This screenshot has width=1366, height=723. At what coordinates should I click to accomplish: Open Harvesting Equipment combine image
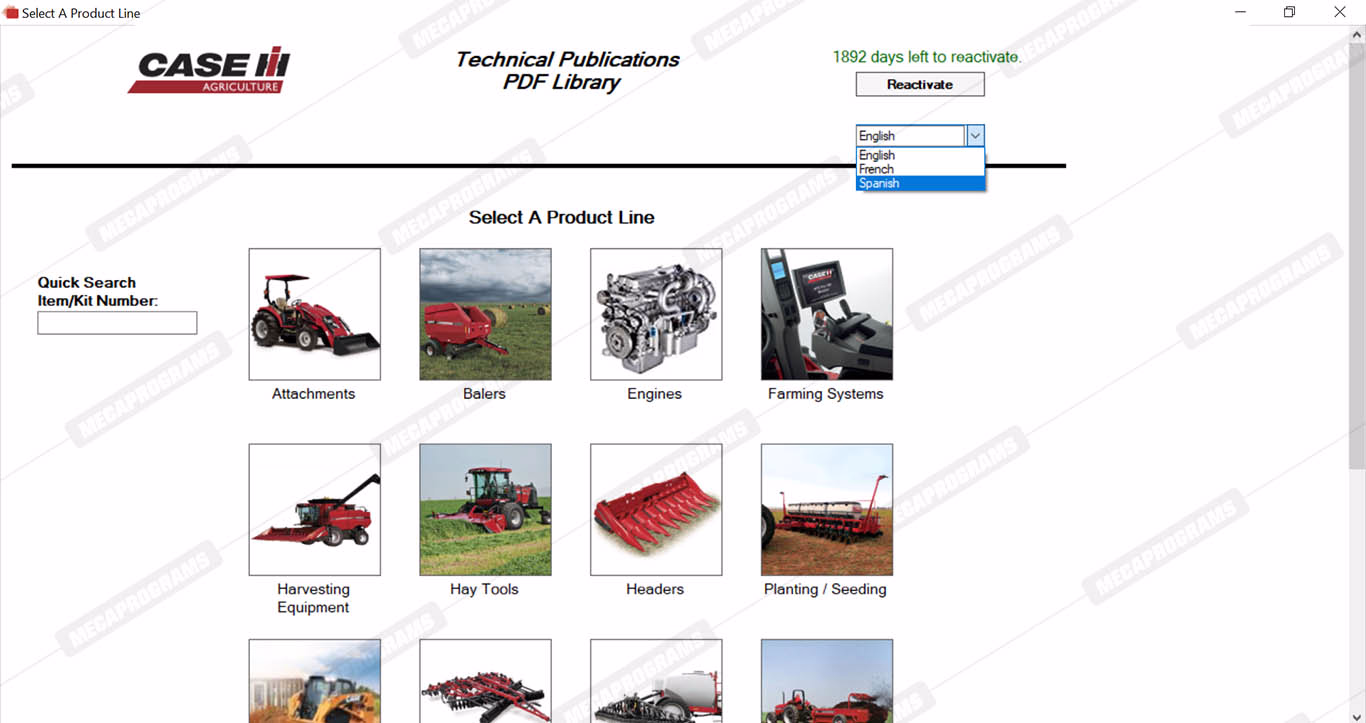pyautogui.click(x=314, y=509)
